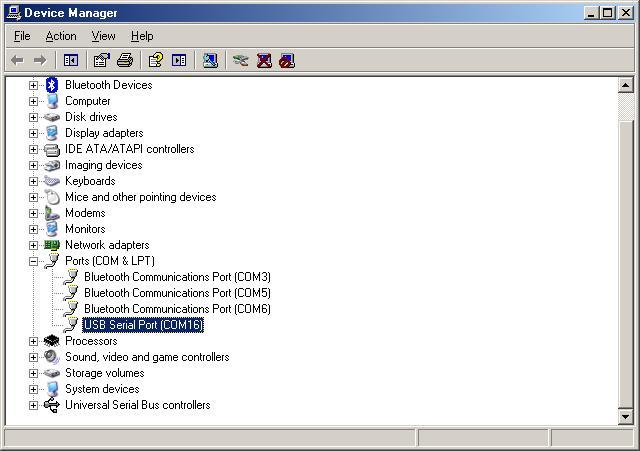Image resolution: width=640 pixels, height=451 pixels.
Task: Open the Action menu
Action: click(61, 36)
